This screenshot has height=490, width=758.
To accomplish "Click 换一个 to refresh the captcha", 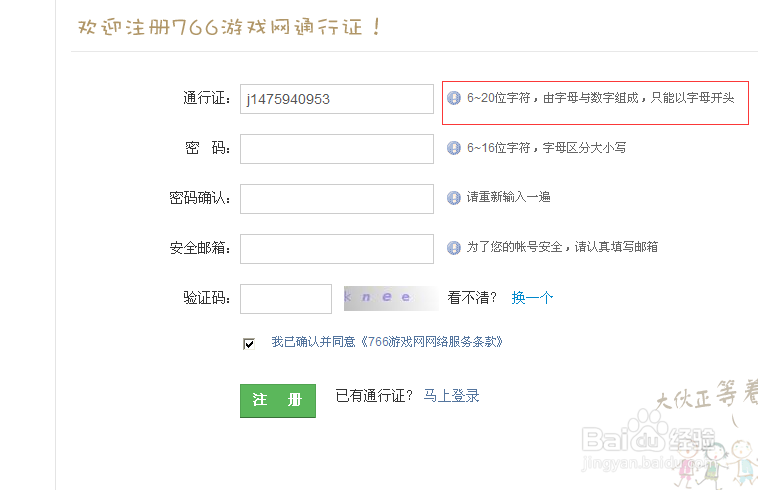I will pyautogui.click(x=532, y=297).
